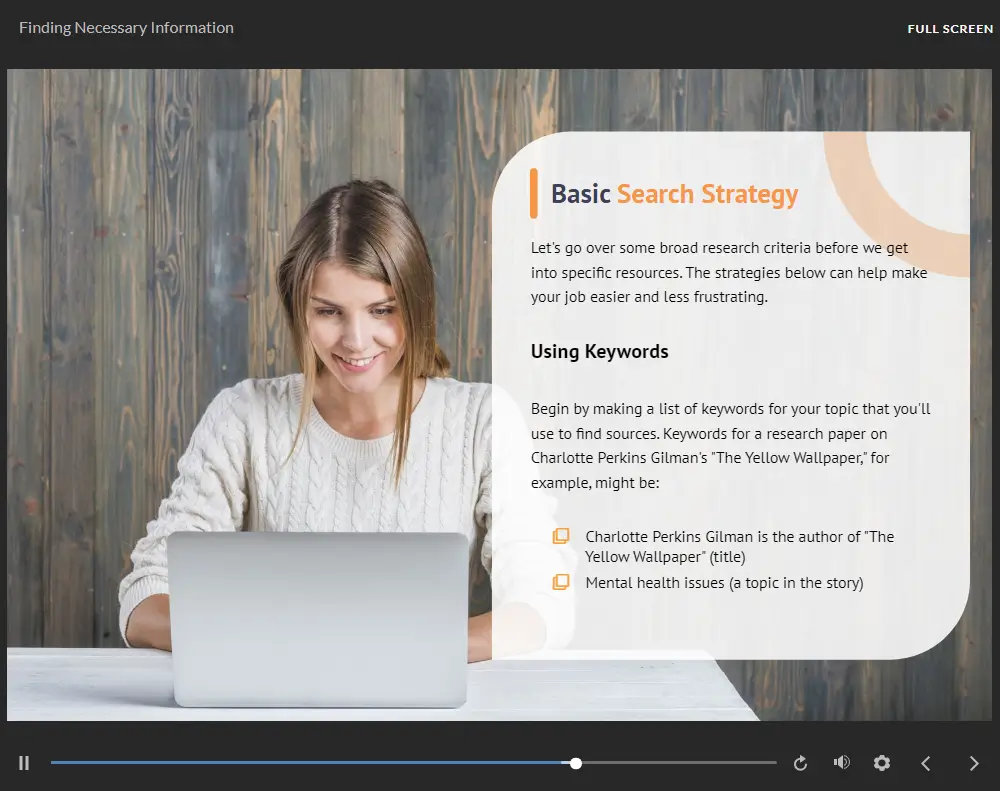Click the laptop in the slide photo

tap(317, 618)
